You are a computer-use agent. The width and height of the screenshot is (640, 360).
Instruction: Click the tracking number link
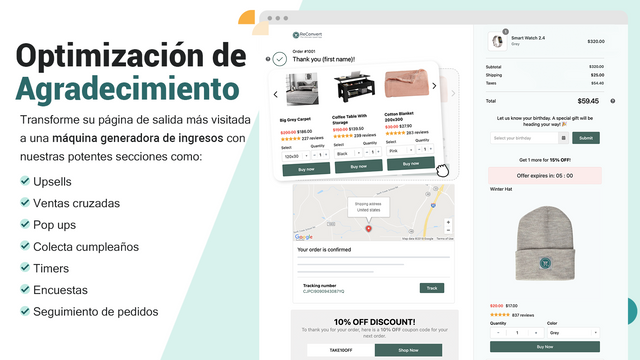324,291
